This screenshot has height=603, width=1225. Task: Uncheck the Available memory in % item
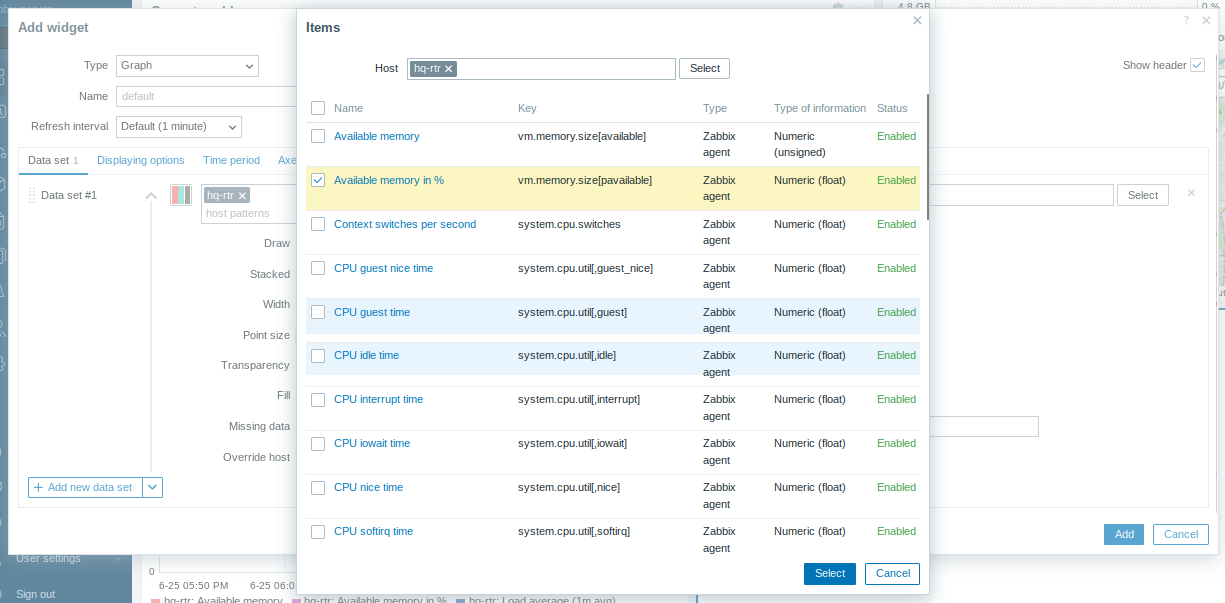(x=318, y=180)
